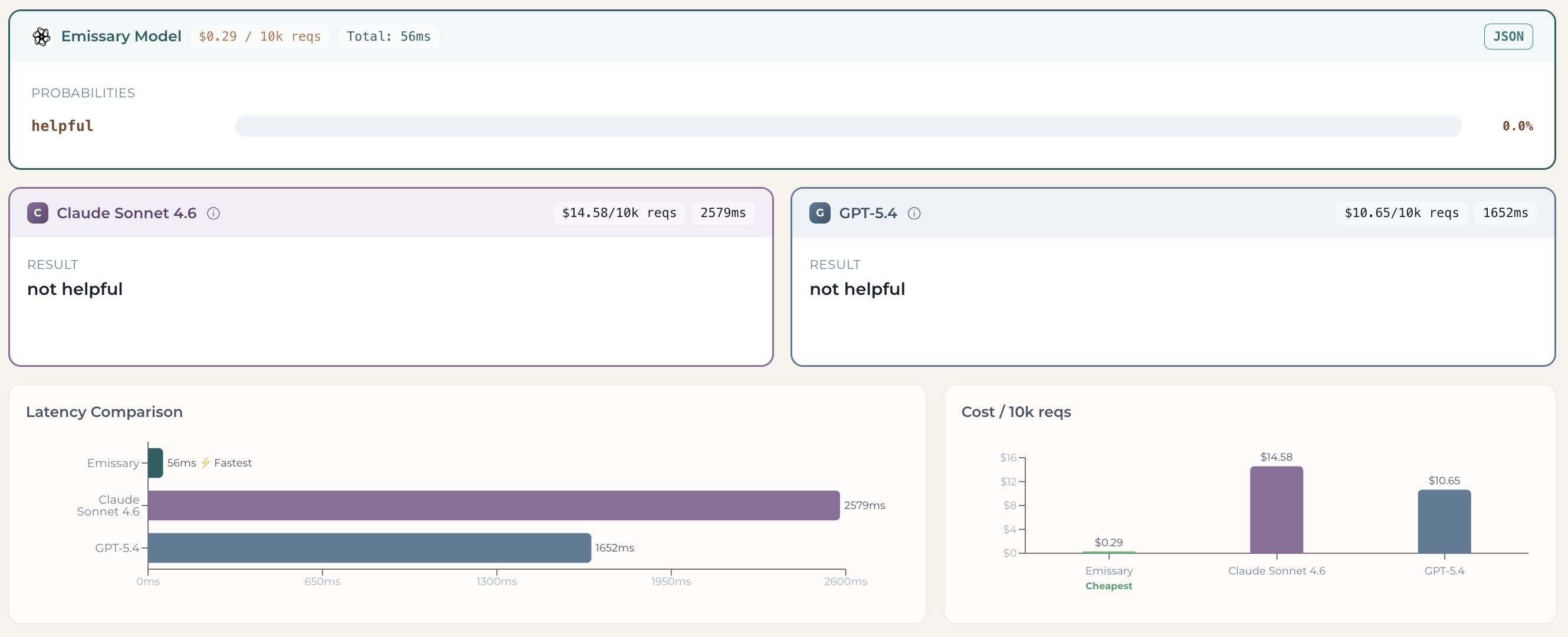1568x637 pixels.
Task: Open the info icon beside Claude Sonnet 4.6
Action: 214,214
